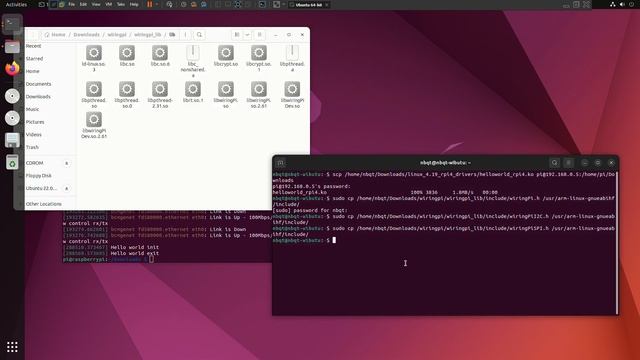The width and height of the screenshot is (640, 360).
Task: Open the VMware View menu
Action: click(x=96, y=4)
